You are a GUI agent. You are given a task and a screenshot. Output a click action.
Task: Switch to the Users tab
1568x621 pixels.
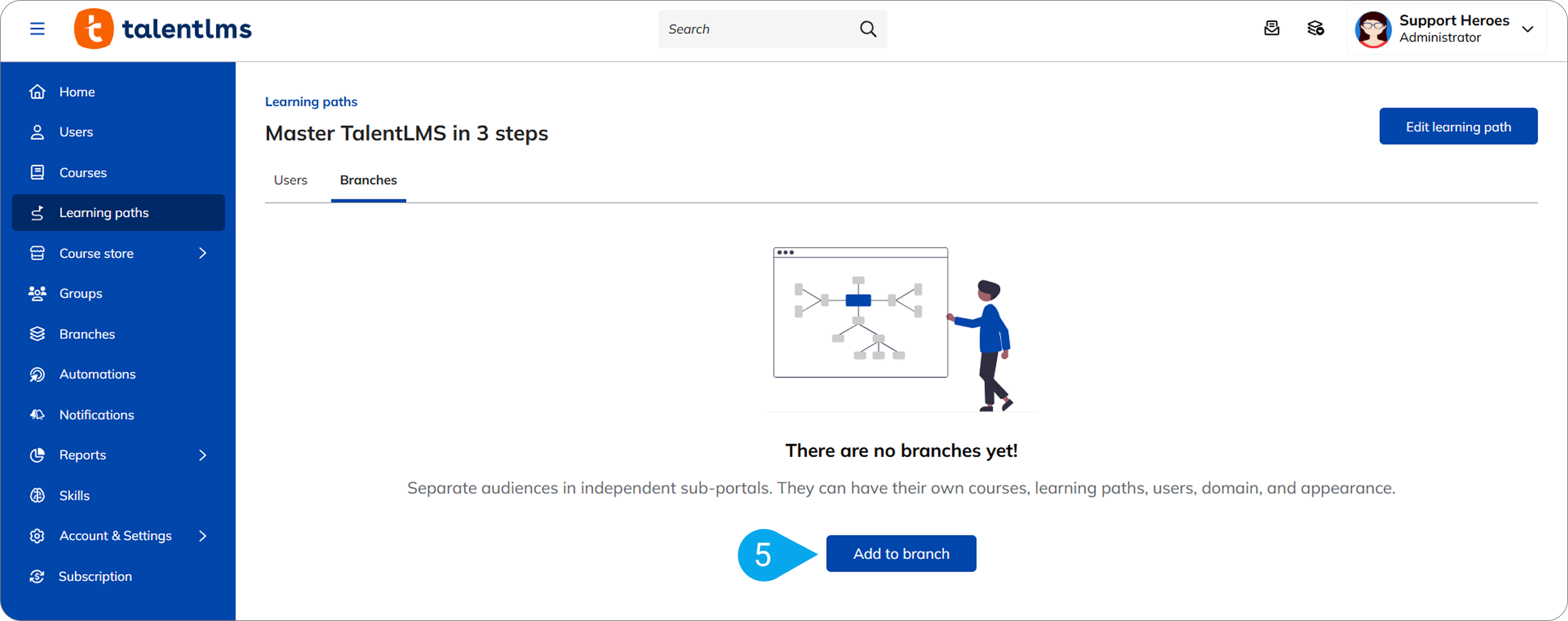click(290, 180)
